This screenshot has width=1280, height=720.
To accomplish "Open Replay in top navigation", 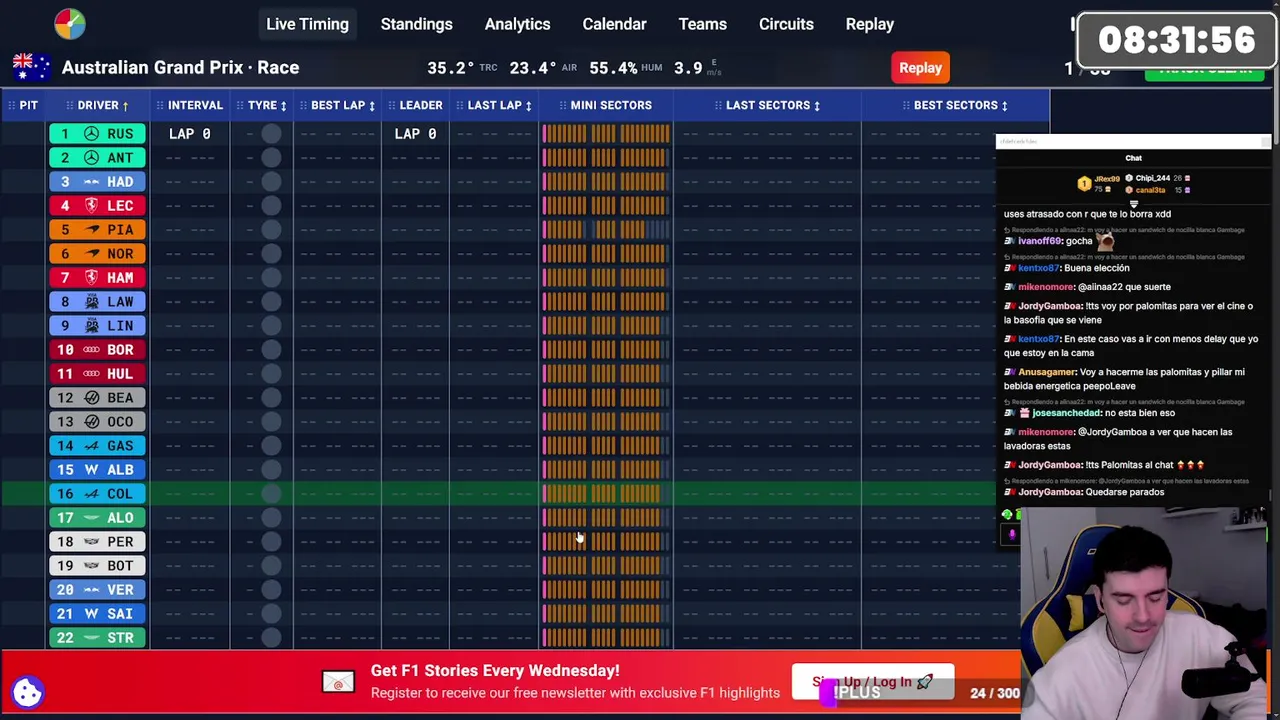I will (x=869, y=24).
